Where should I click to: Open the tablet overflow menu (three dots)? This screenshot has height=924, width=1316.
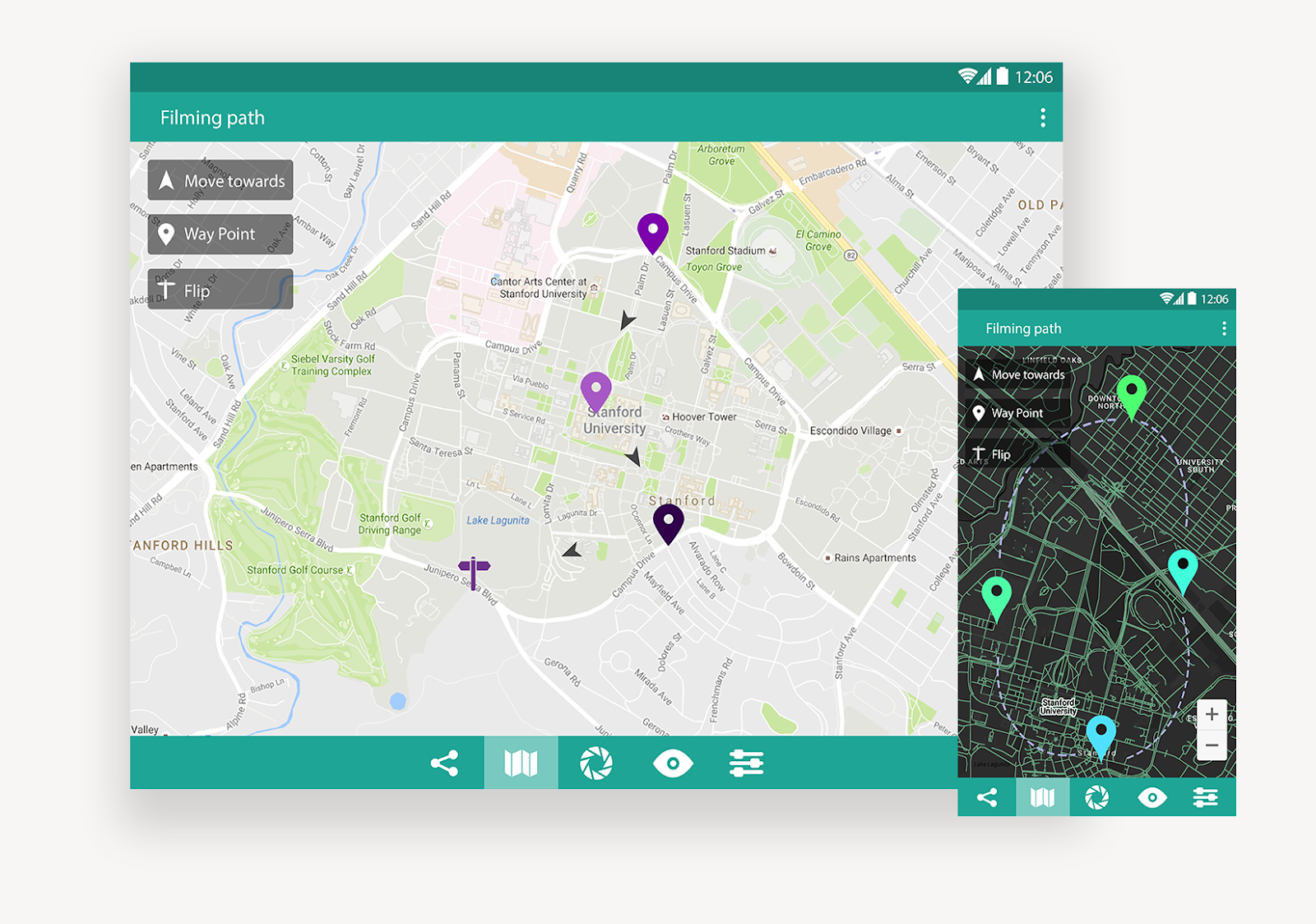pos(1043,118)
